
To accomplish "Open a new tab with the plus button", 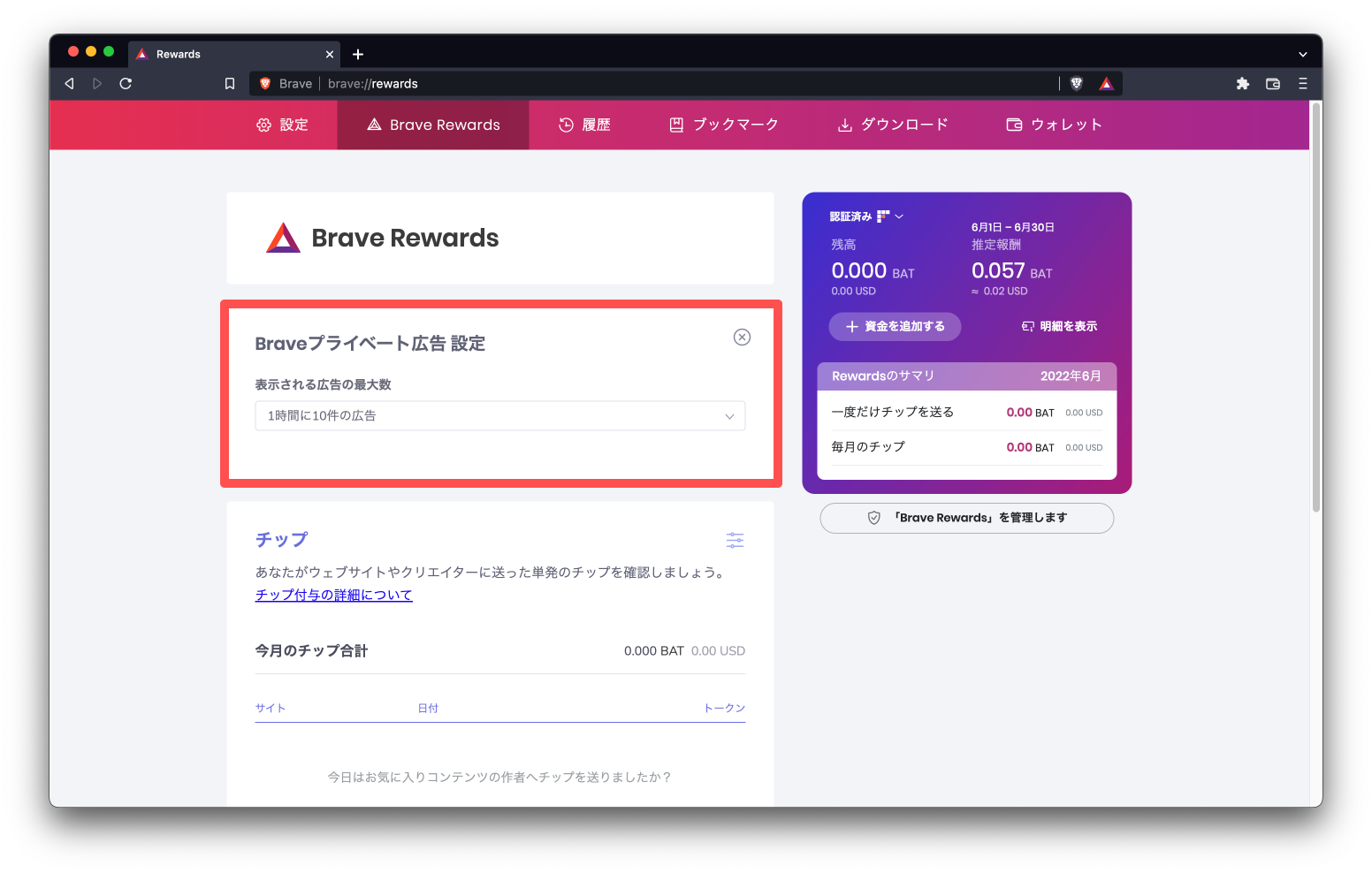I will [x=358, y=54].
